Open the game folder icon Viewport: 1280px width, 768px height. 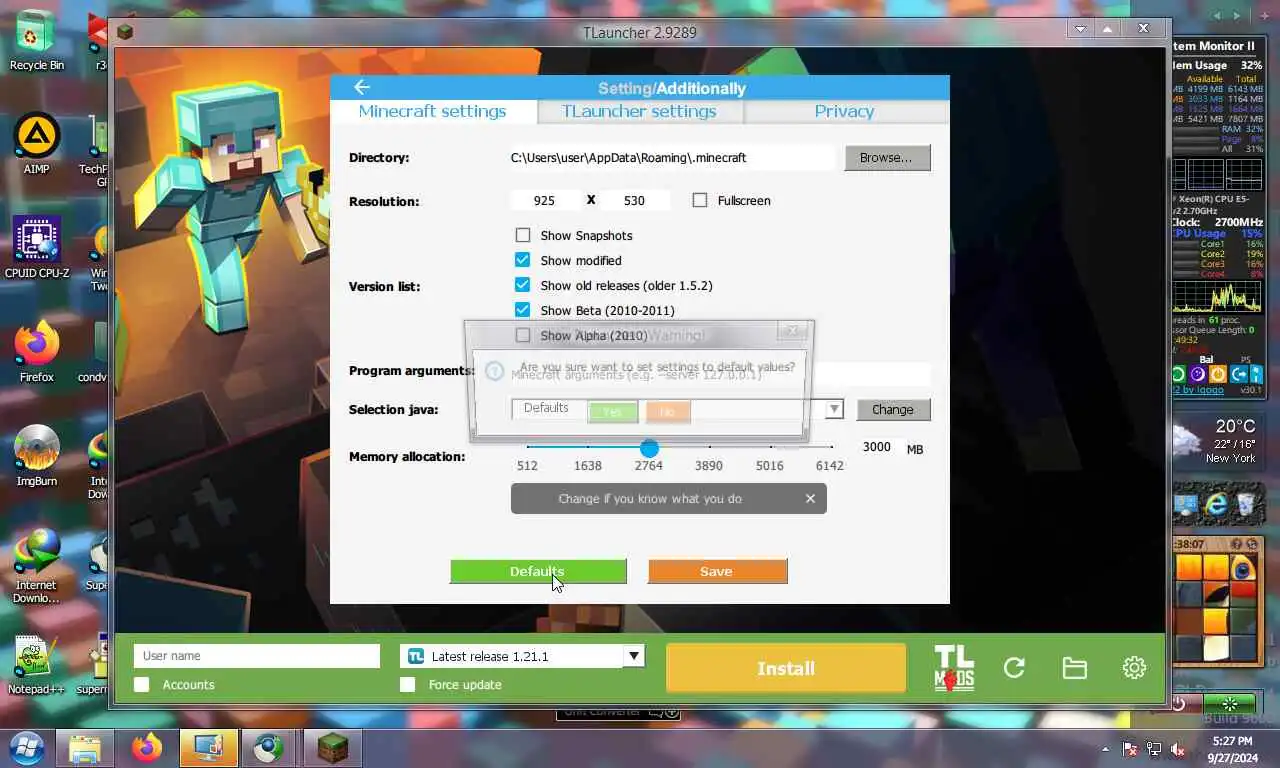[x=1074, y=668]
